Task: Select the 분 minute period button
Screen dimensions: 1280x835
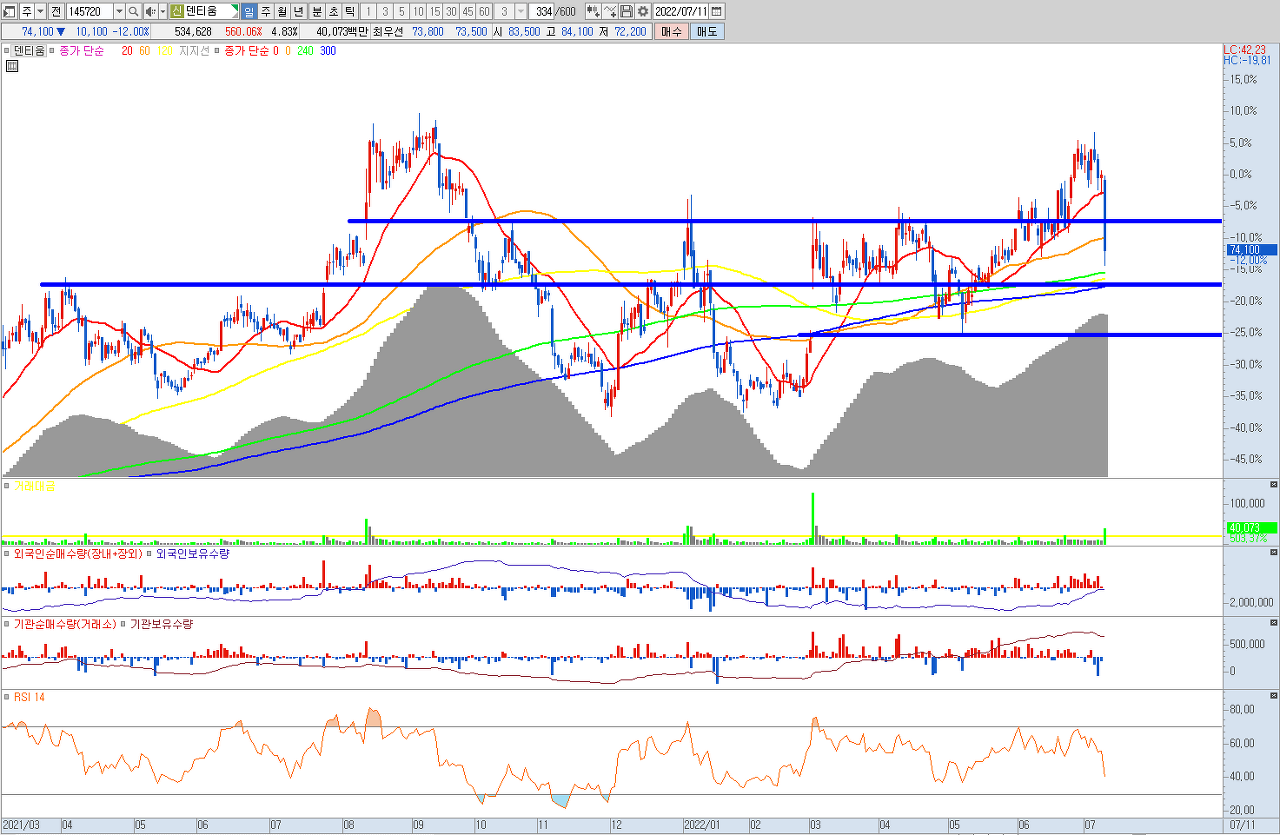Action: point(317,11)
